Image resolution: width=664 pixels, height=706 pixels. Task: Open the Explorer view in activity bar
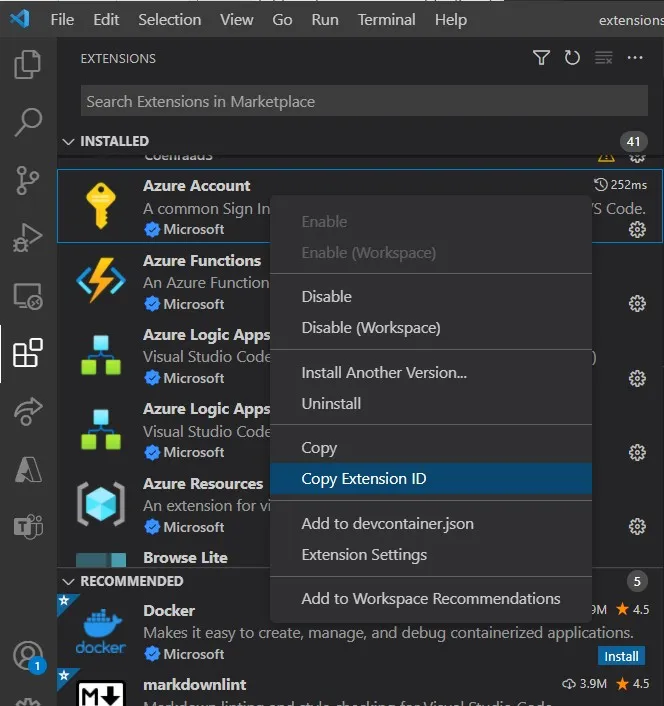(x=27, y=64)
